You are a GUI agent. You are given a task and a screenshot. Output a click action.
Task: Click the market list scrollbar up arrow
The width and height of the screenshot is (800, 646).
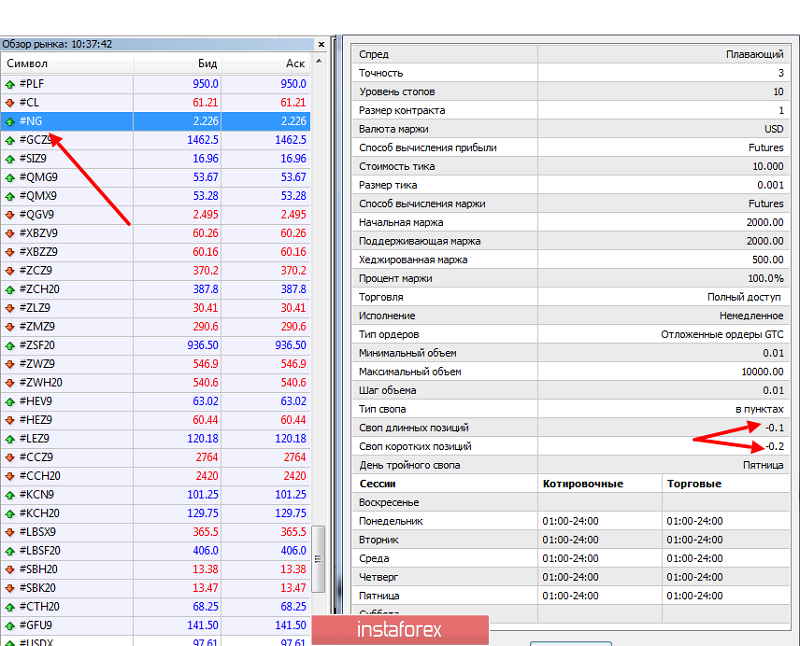point(319,61)
